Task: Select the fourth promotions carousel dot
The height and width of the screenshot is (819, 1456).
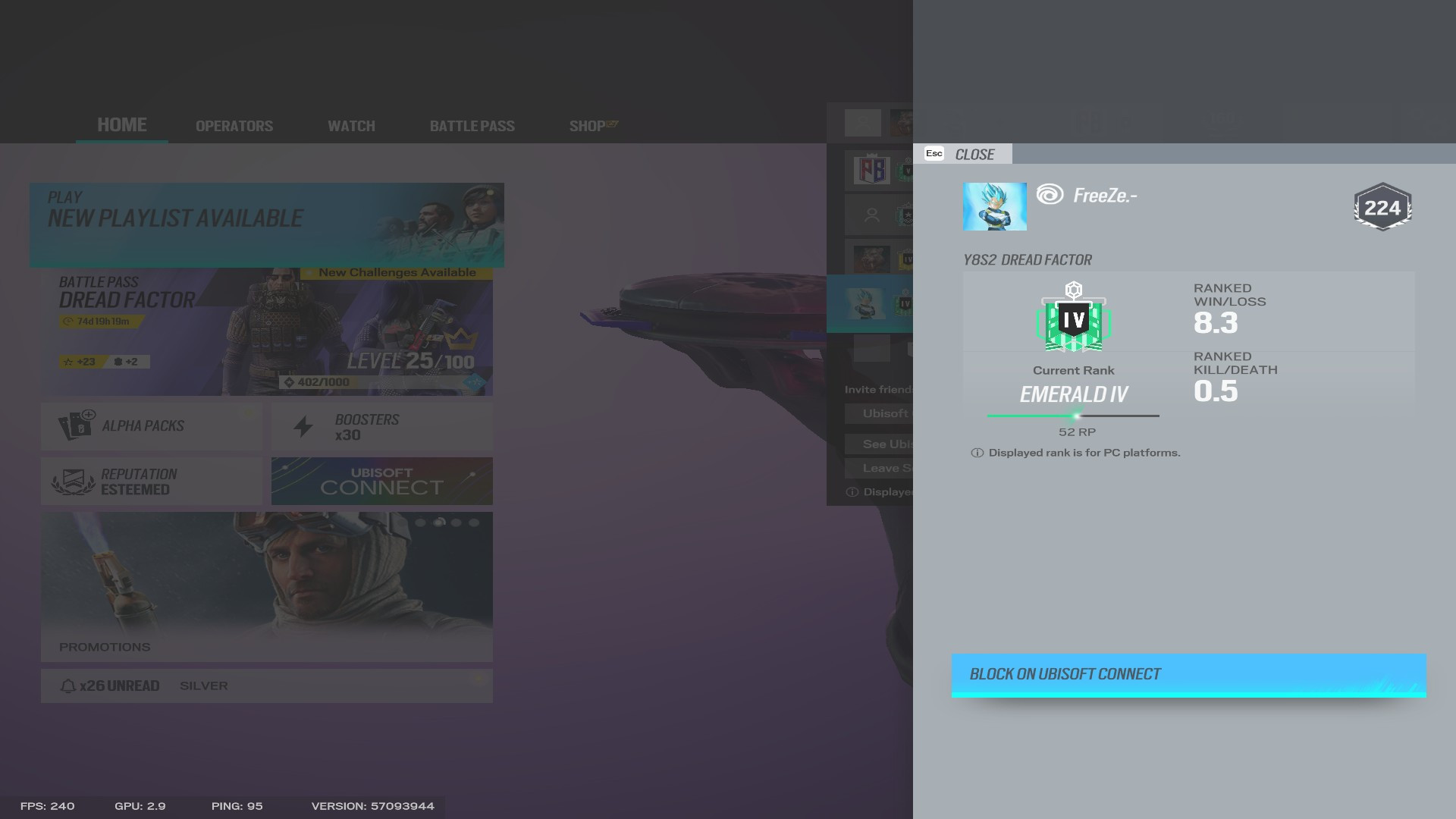Action: pyautogui.click(x=475, y=522)
